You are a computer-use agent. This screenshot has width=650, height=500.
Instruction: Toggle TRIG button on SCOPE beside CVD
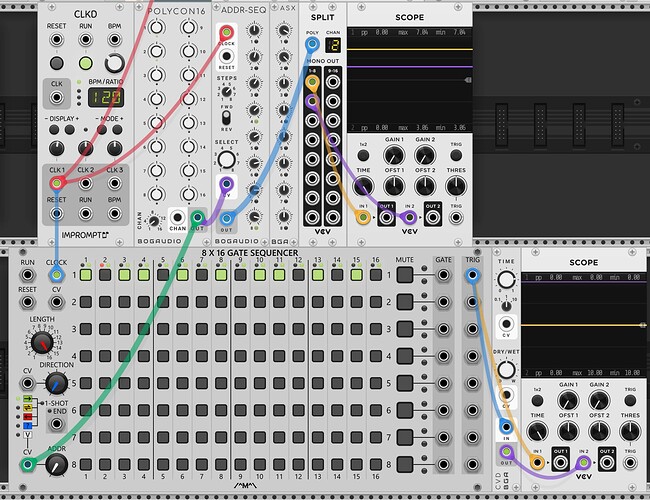630,400
